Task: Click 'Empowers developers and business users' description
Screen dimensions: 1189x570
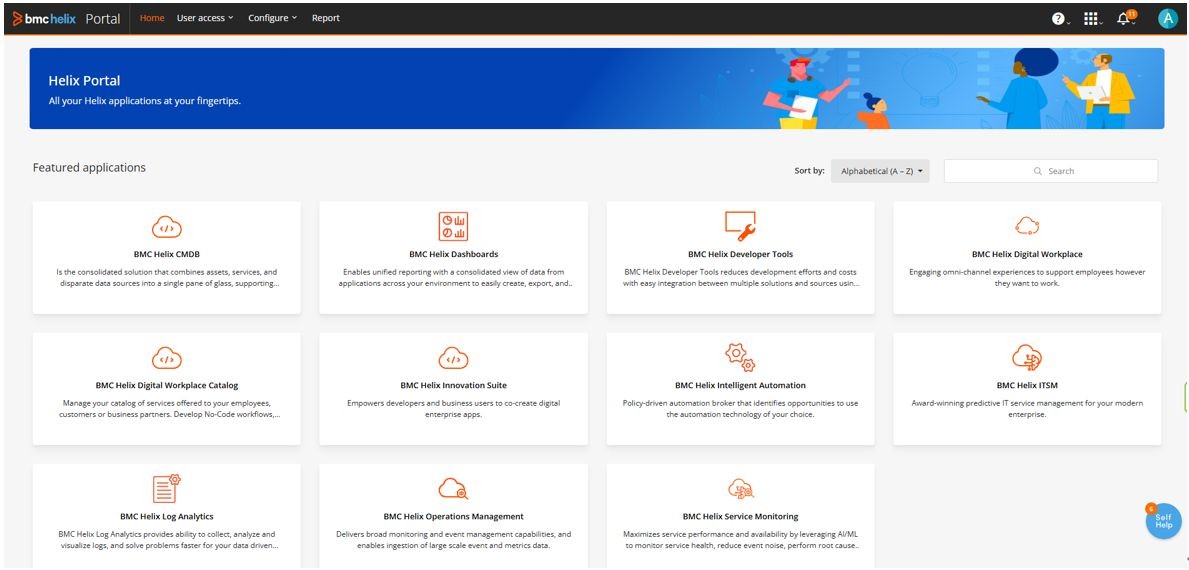Action: point(453,409)
